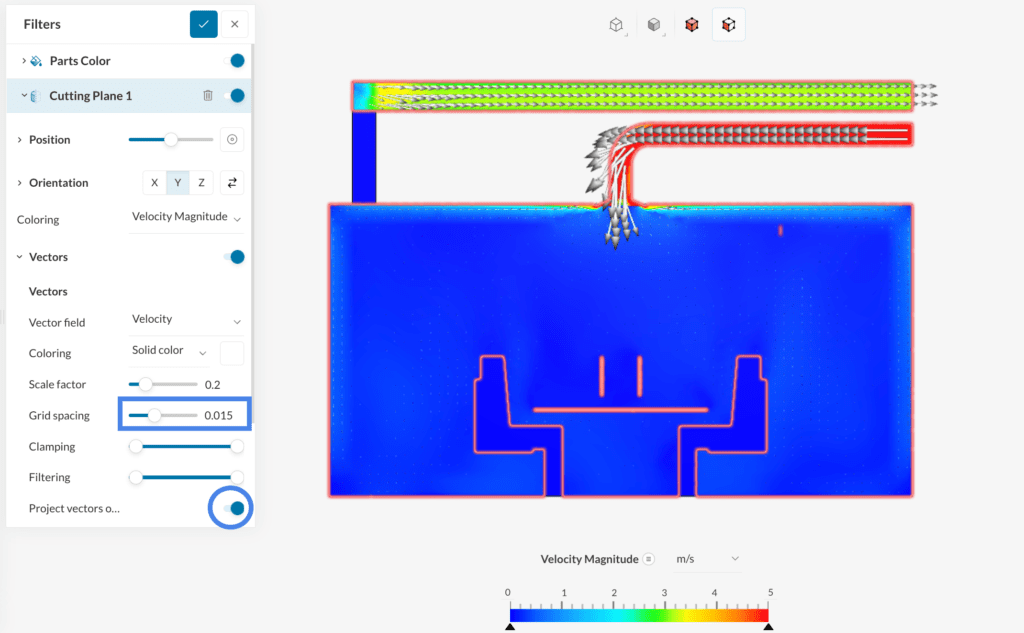Toggle Parts Color visibility switch
The width and height of the screenshot is (1024, 633).
point(237,61)
